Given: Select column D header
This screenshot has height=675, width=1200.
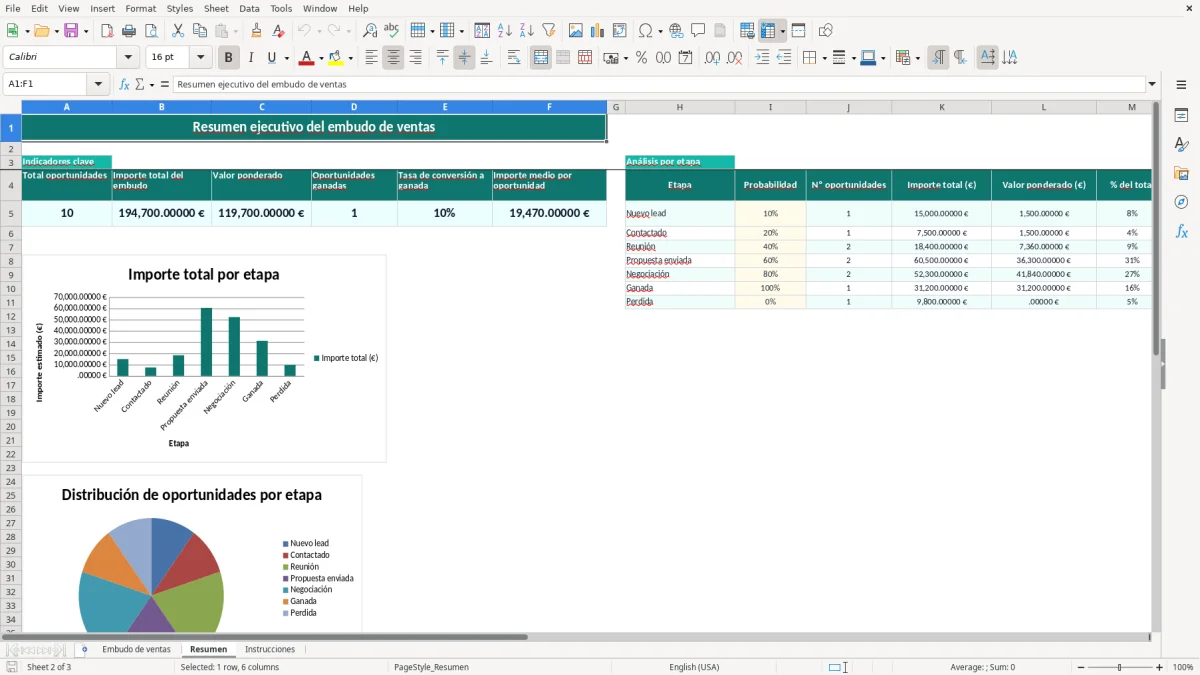Looking at the screenshot, I should (354, 107).
